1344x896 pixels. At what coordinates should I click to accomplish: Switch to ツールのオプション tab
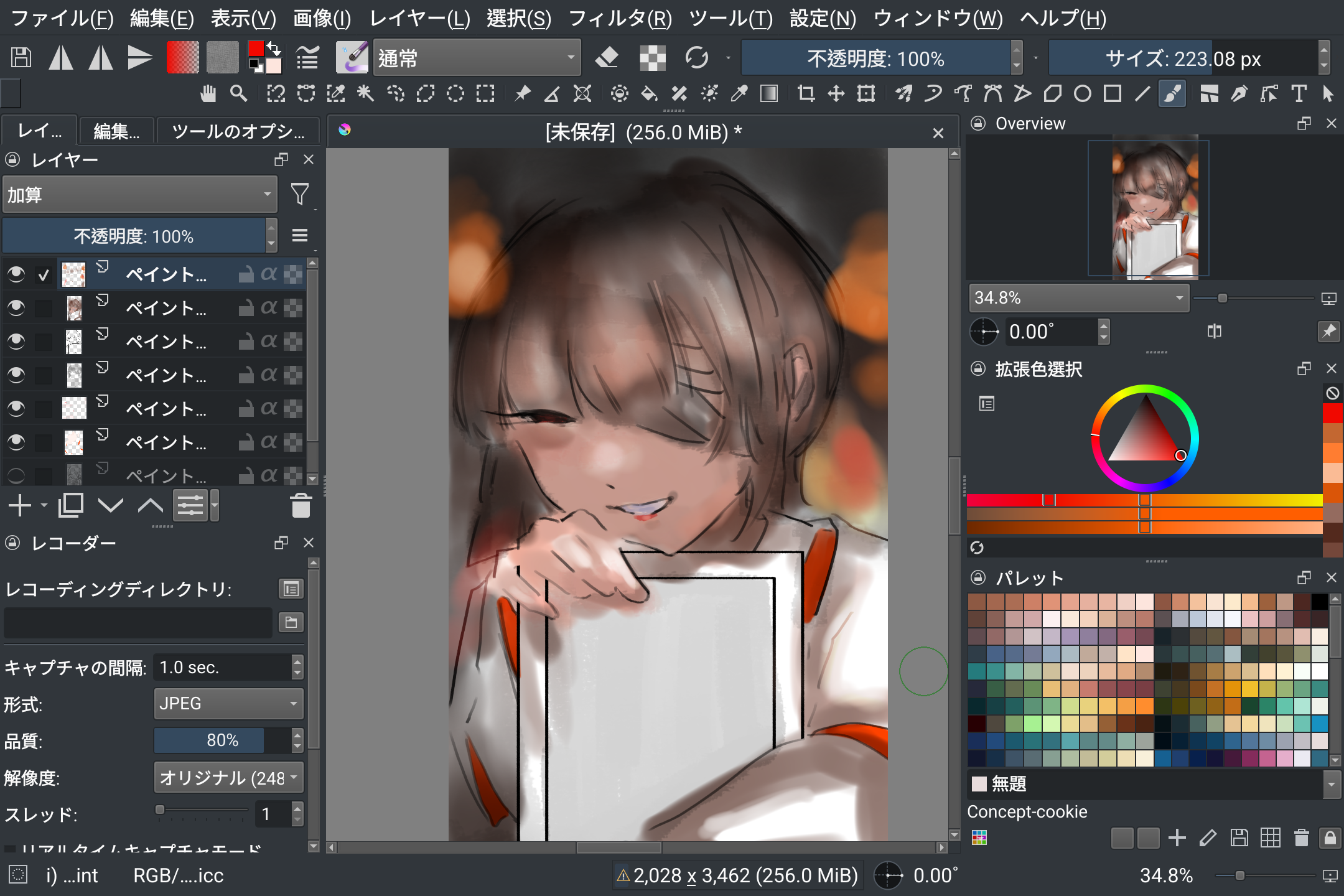pos(238,131)
